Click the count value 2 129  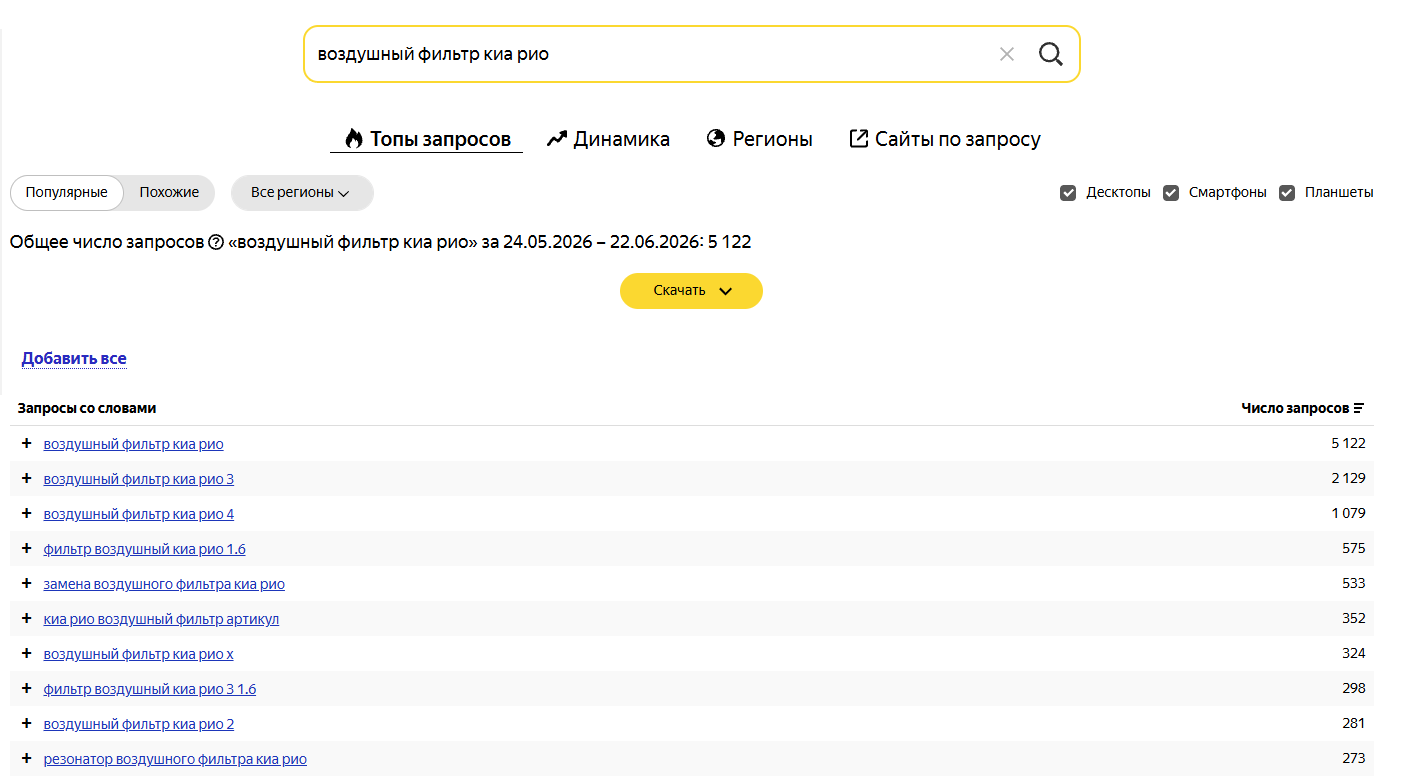point(1348,478)
